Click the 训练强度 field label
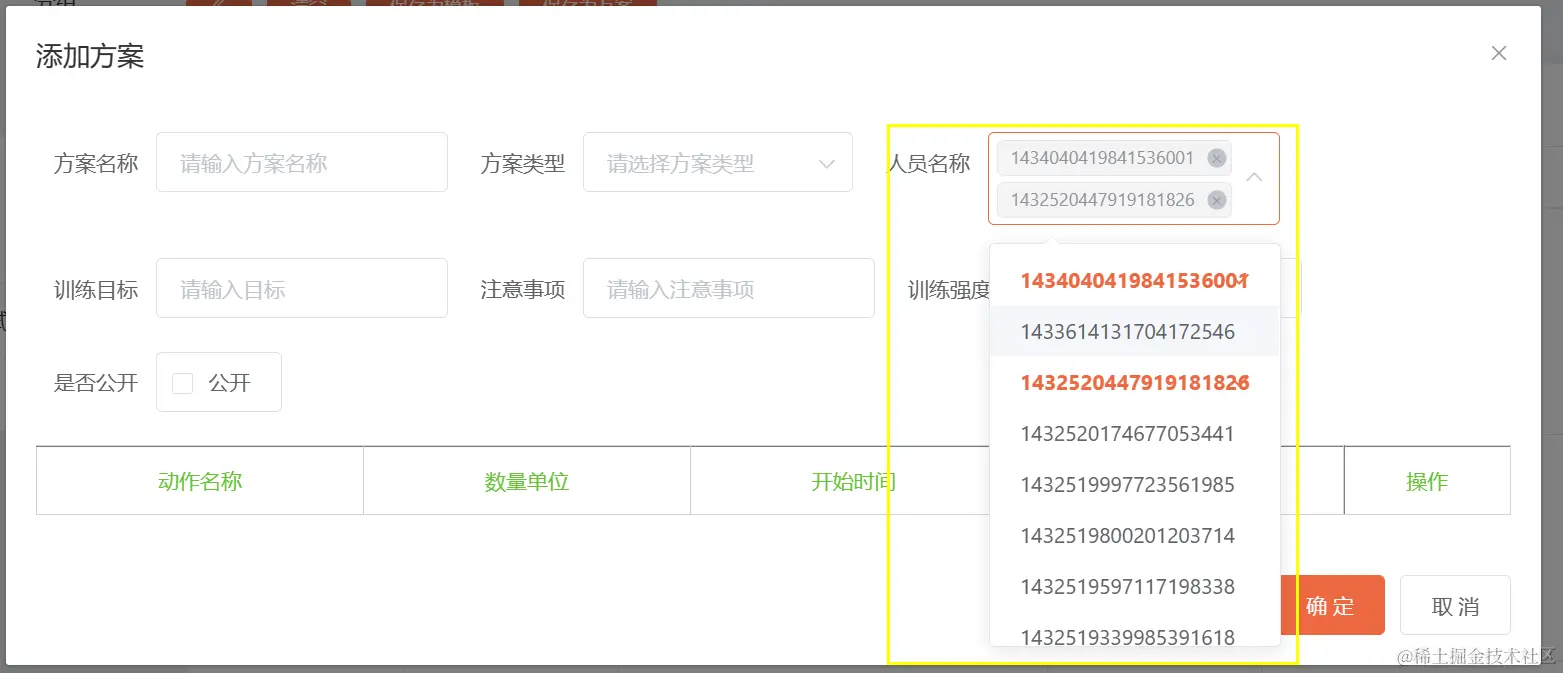The image size is (1563, 673). [949, 290]
